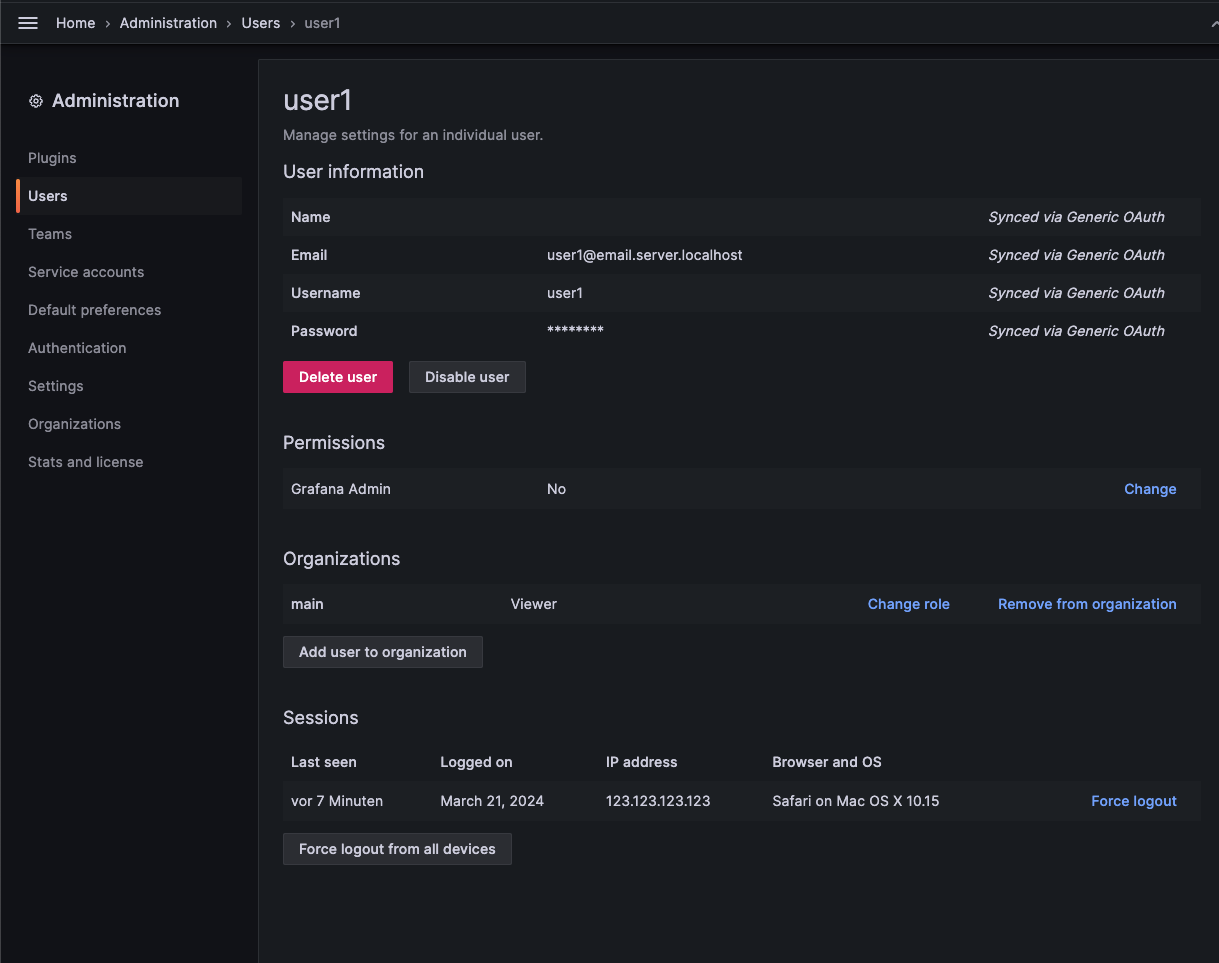Force logout the Safari session
This screenshot has height=963, width=1219.
[x=1133, y=801]
